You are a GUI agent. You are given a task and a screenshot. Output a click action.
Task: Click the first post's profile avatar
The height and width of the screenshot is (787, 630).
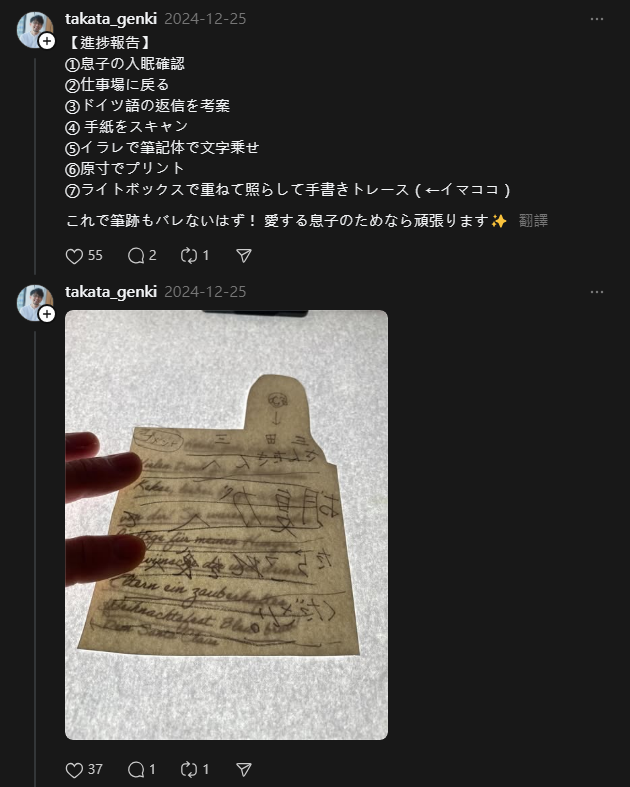tap(35, 30)
